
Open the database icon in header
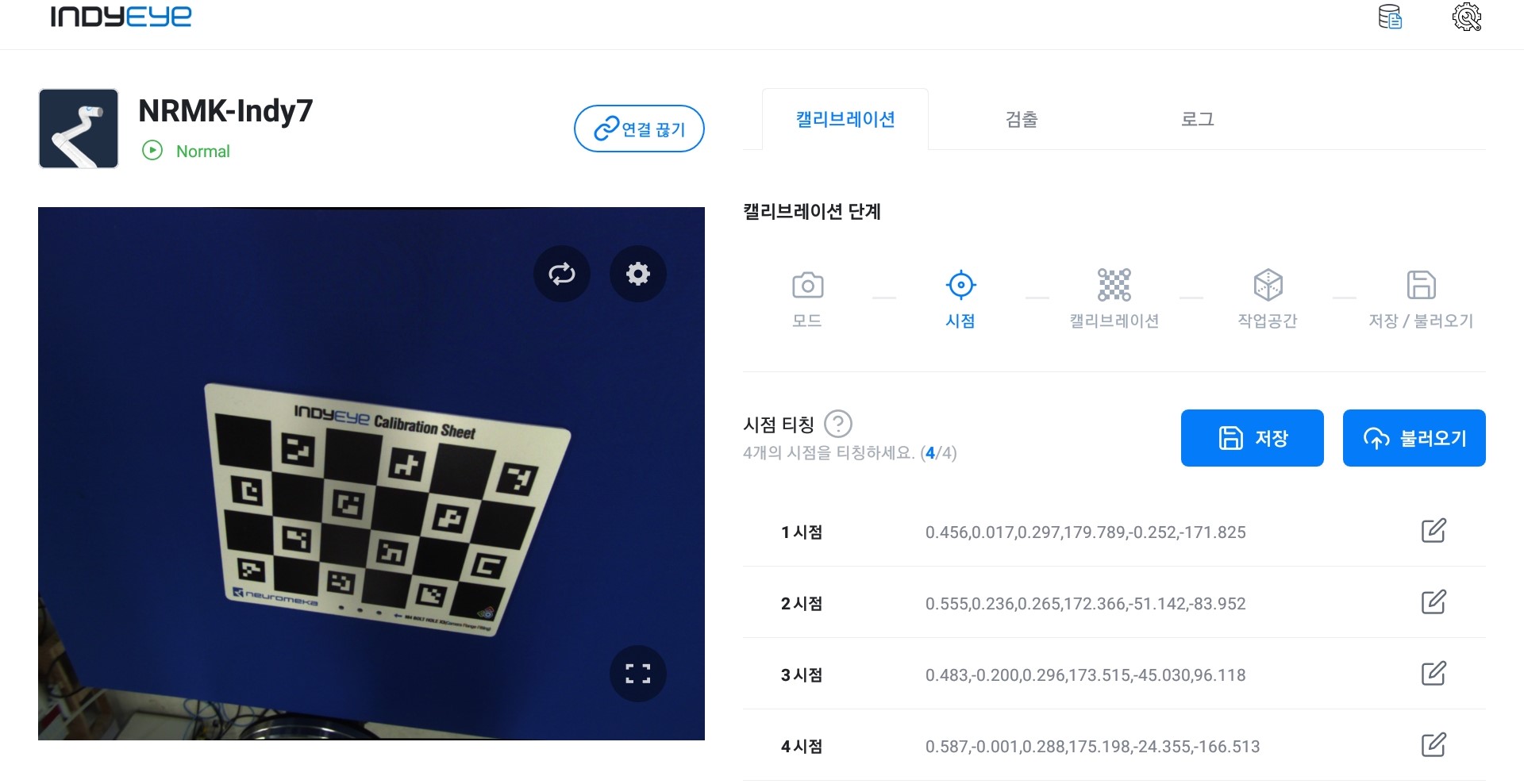pos(1390,17)
